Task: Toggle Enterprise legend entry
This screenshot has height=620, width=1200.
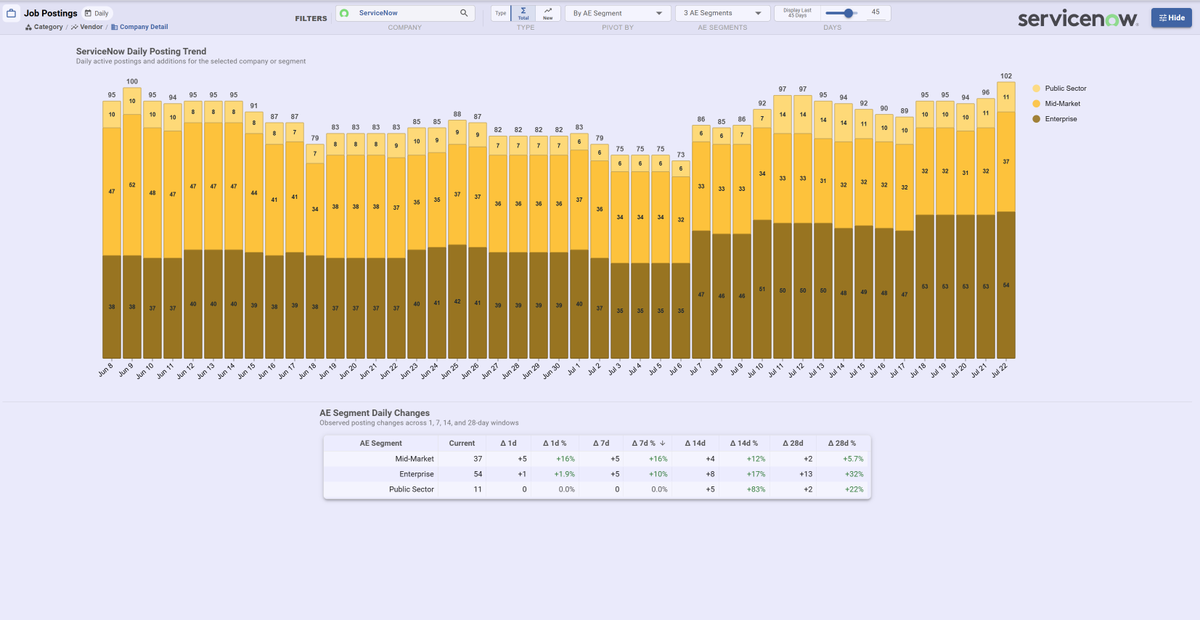Action: pyautogui.click(x=1054, y=119)
